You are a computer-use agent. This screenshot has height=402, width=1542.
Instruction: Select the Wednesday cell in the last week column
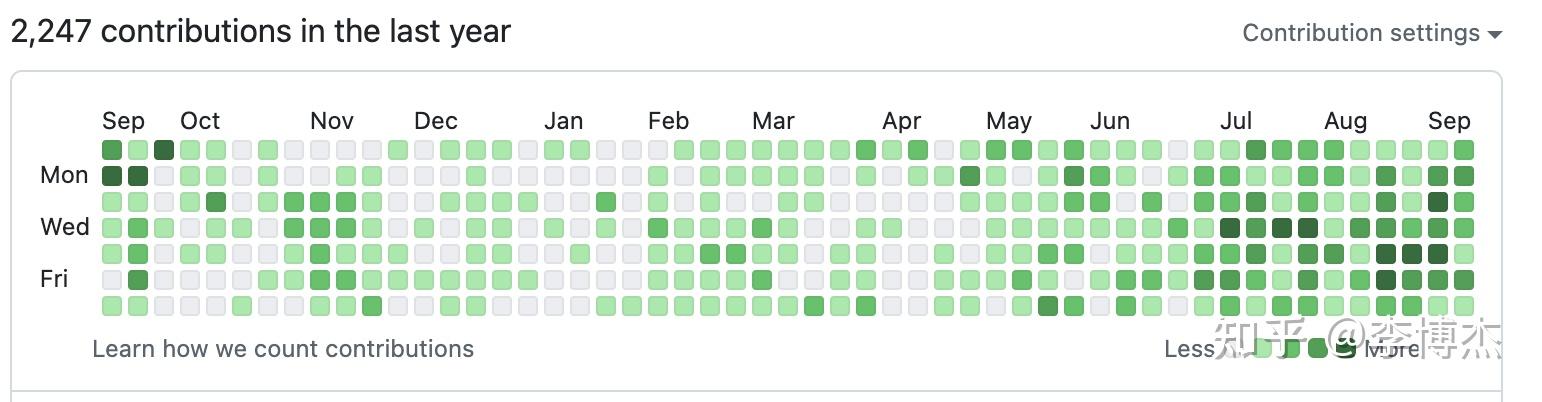pos(1464,228)
